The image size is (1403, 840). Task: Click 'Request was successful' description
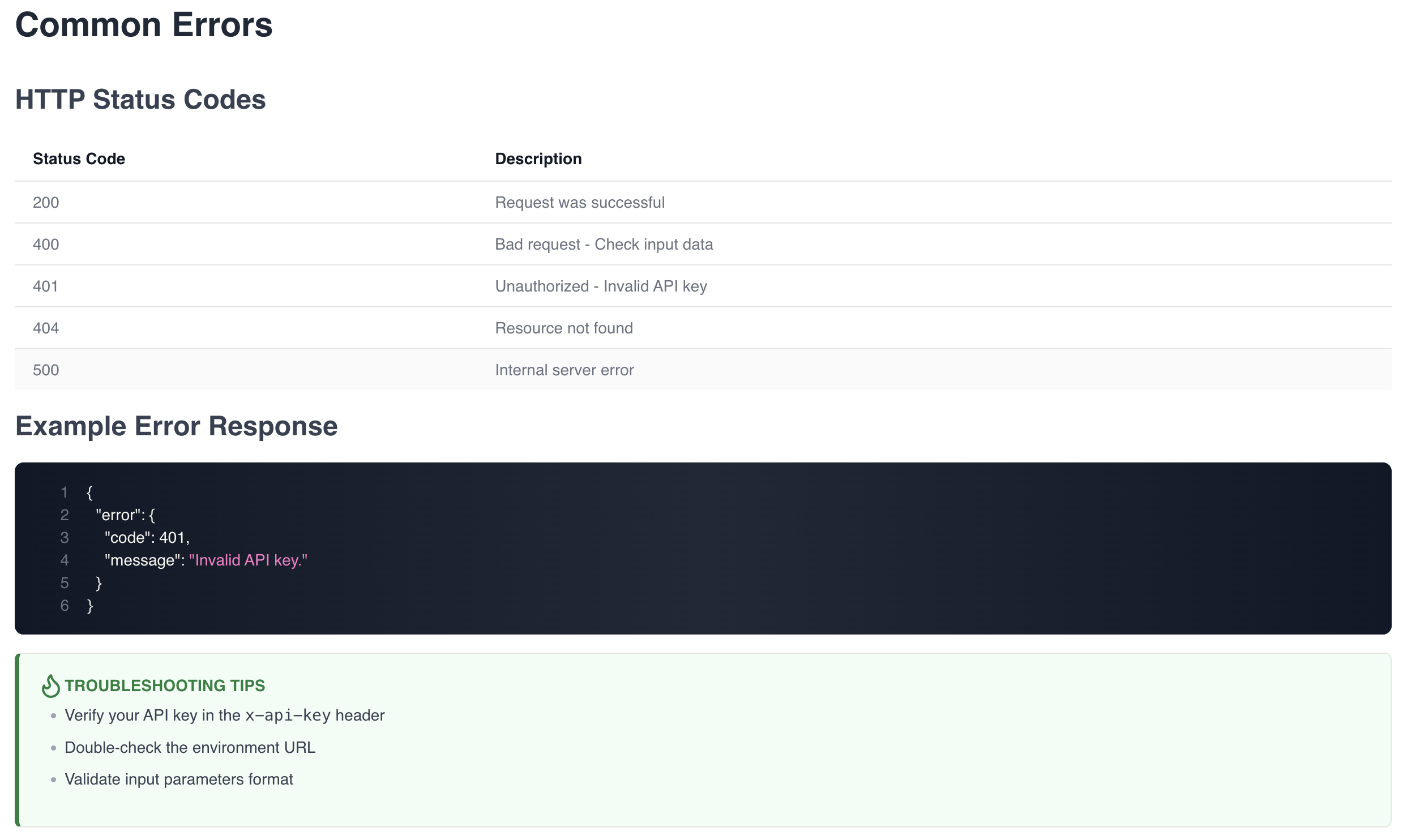point(580,203)
